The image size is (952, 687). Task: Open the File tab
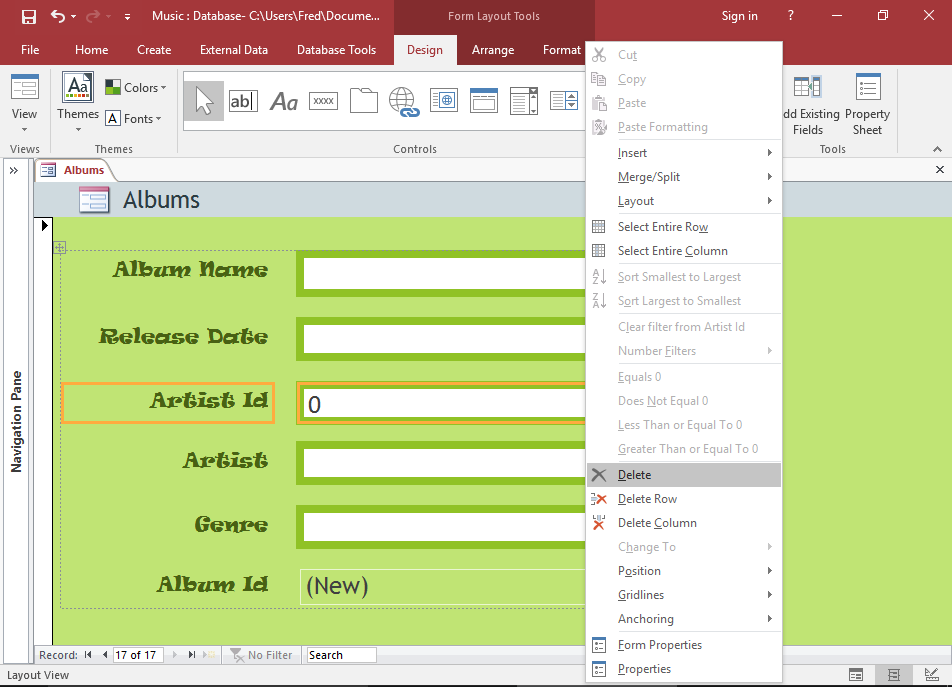pyautogui.click(x=30, y=50)
